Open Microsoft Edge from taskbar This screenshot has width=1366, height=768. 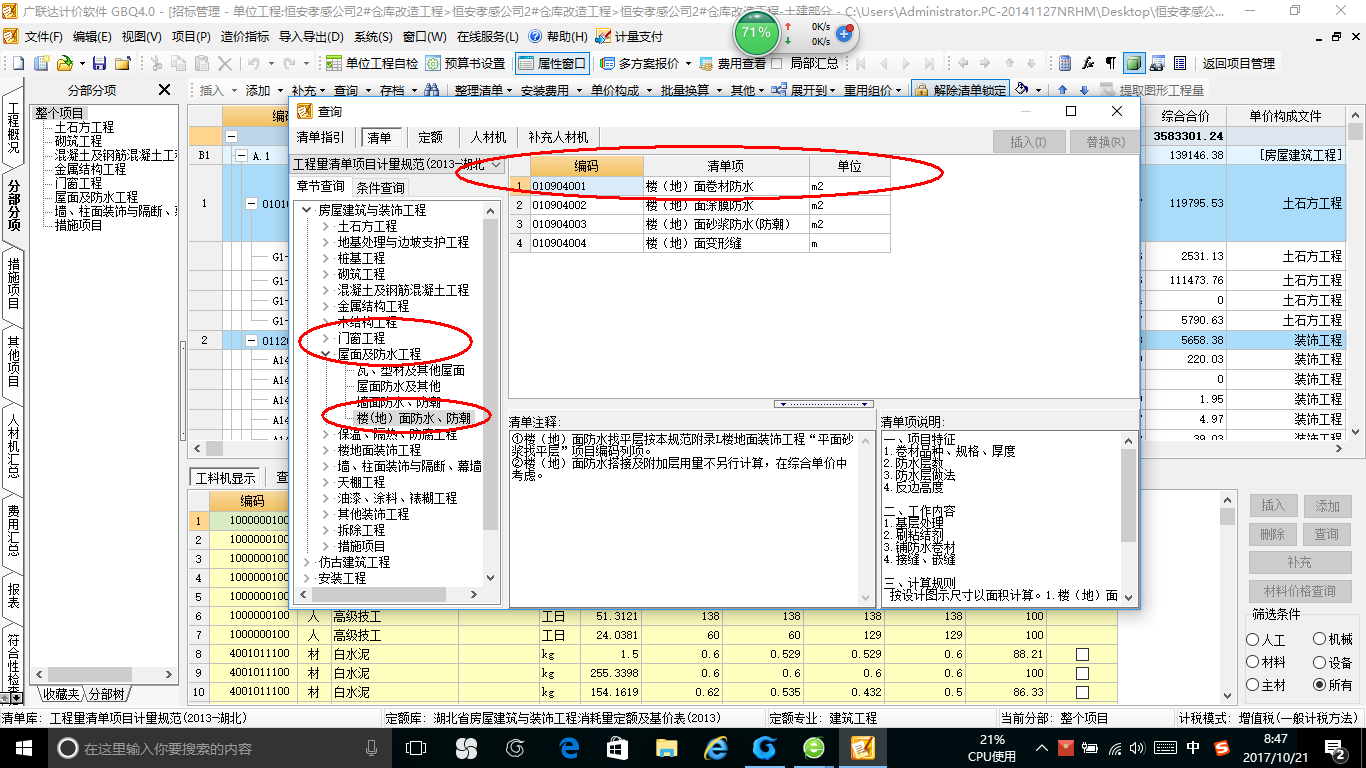[570, 747]
